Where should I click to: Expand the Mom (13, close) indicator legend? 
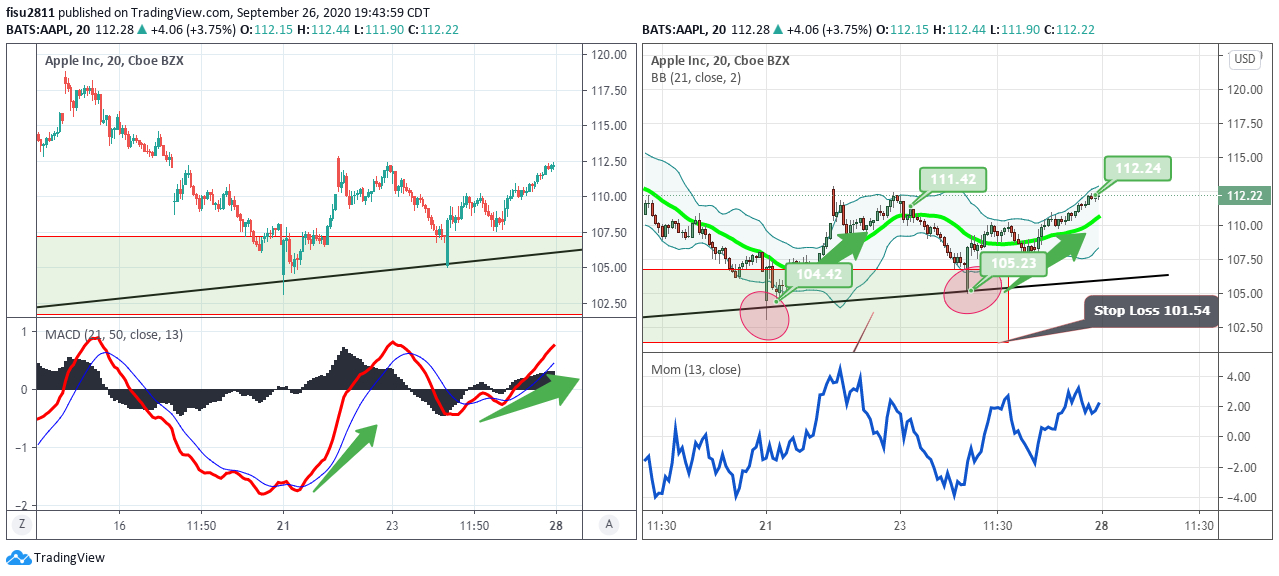[x=696, y=369]
